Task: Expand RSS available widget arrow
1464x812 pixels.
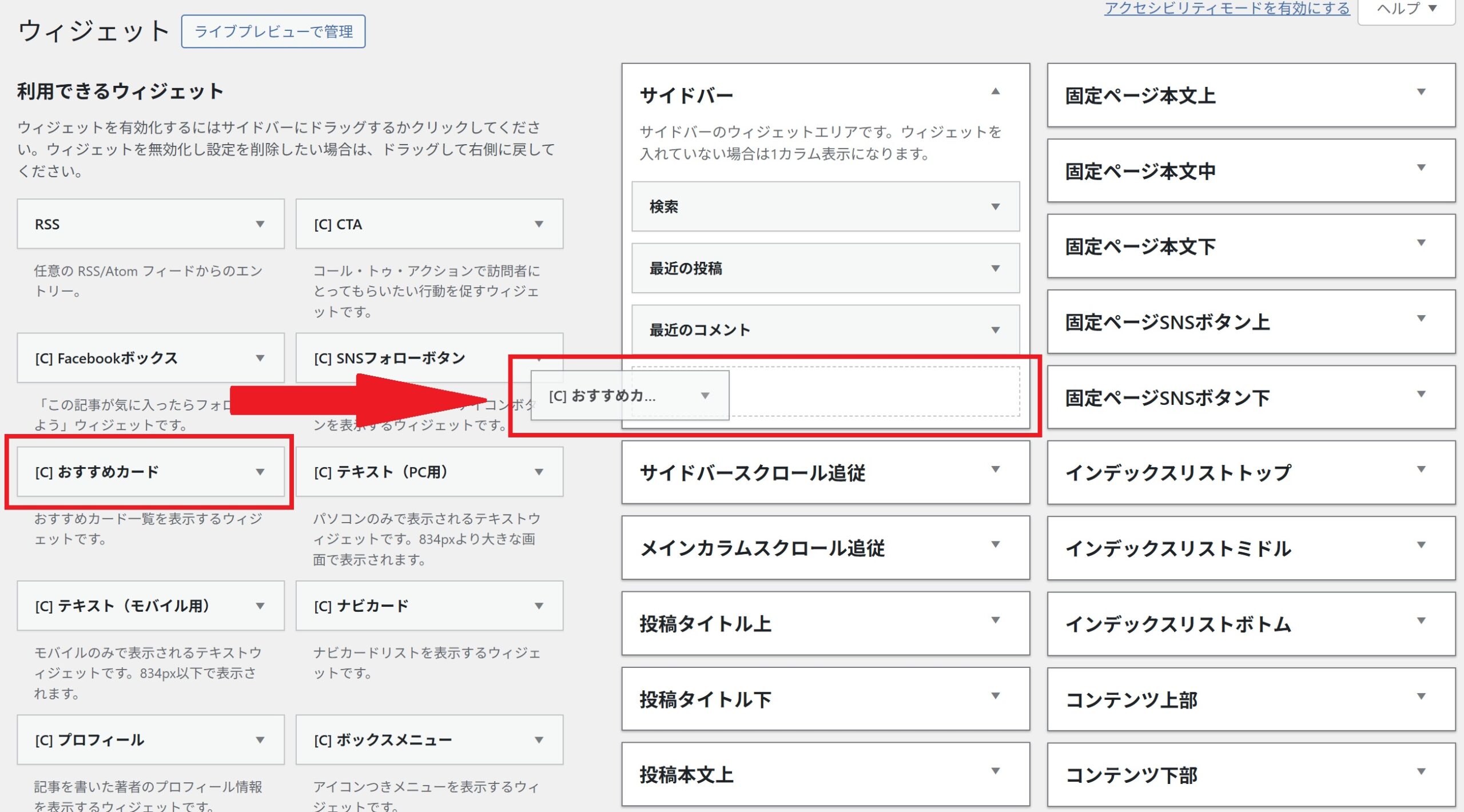Action: [260, 224]
